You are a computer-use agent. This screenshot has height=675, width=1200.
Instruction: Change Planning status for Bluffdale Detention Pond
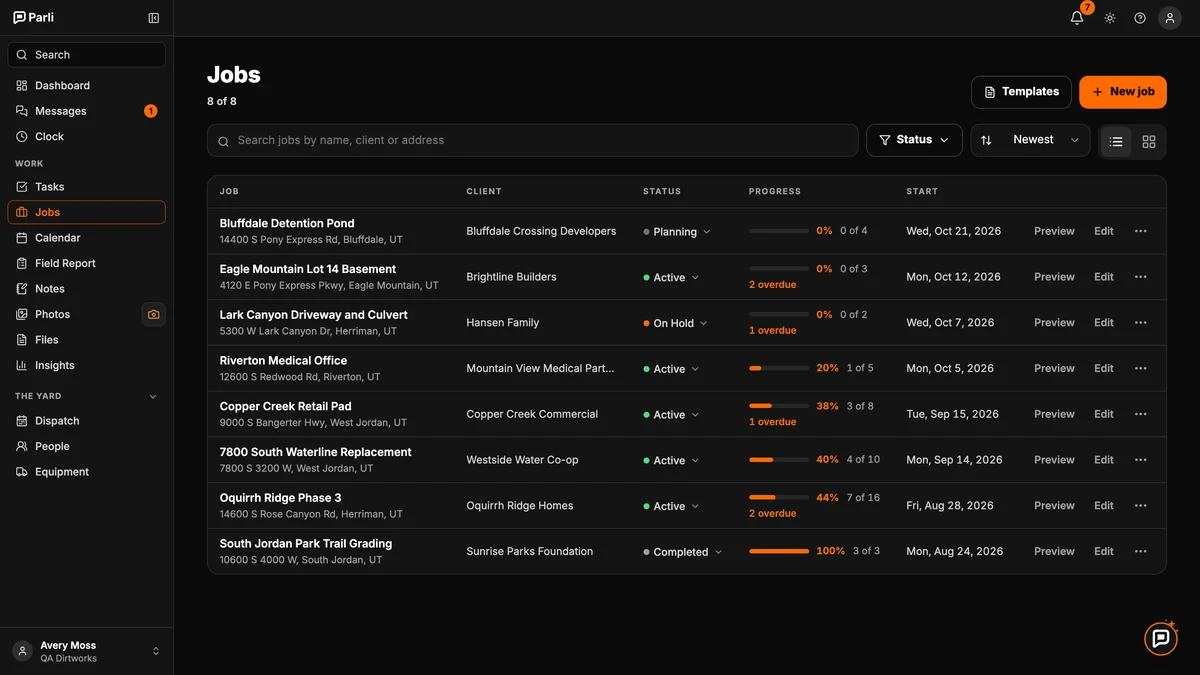coord(677,232)
